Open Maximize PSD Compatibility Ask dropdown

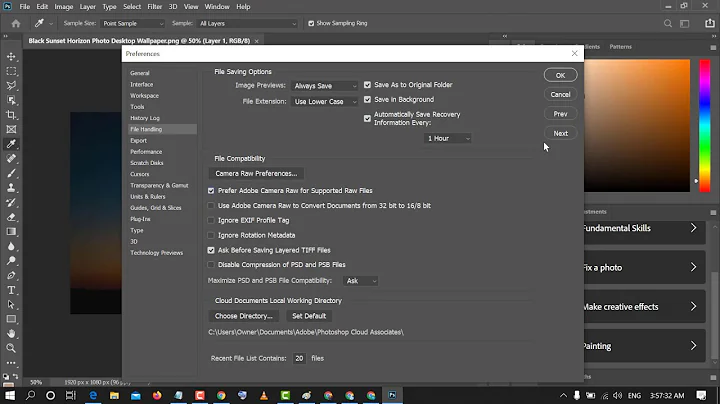click(360, 281)
